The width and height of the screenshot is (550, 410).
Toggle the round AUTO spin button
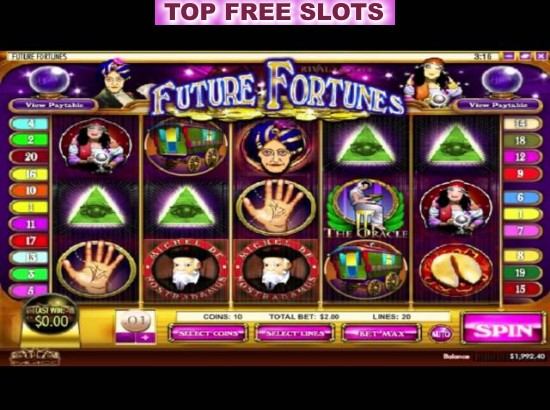(441, 334)
